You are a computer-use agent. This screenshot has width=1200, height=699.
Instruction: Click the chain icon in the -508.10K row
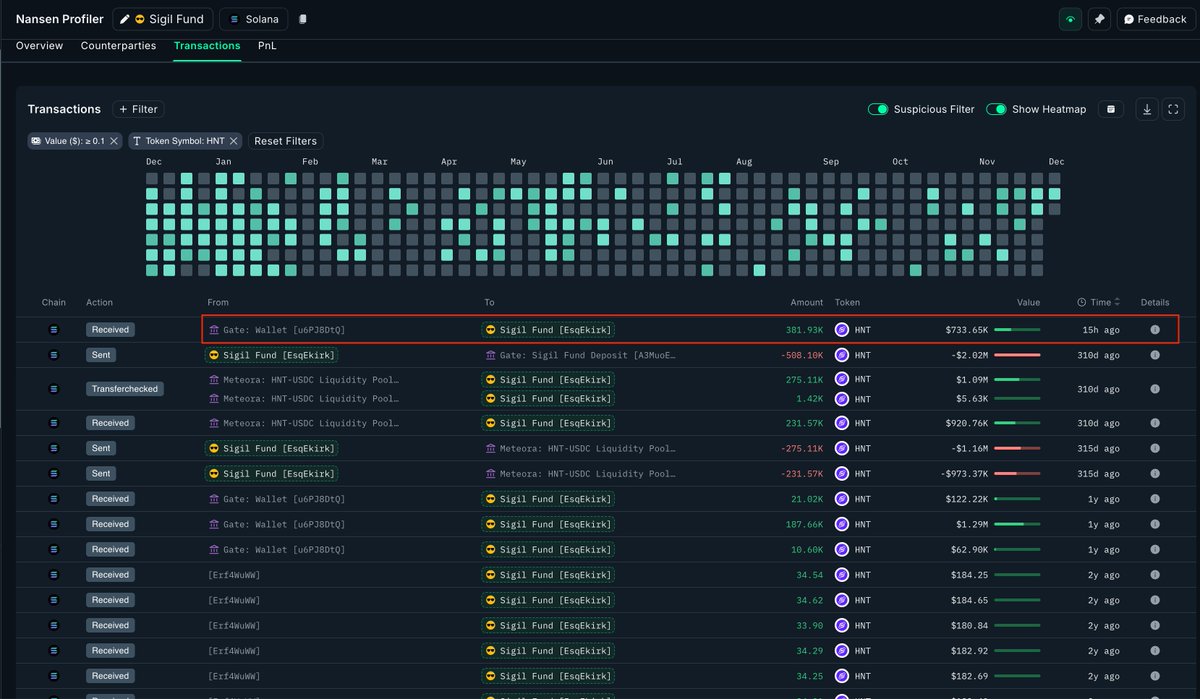pyautogui.click(x=54, y=355)
